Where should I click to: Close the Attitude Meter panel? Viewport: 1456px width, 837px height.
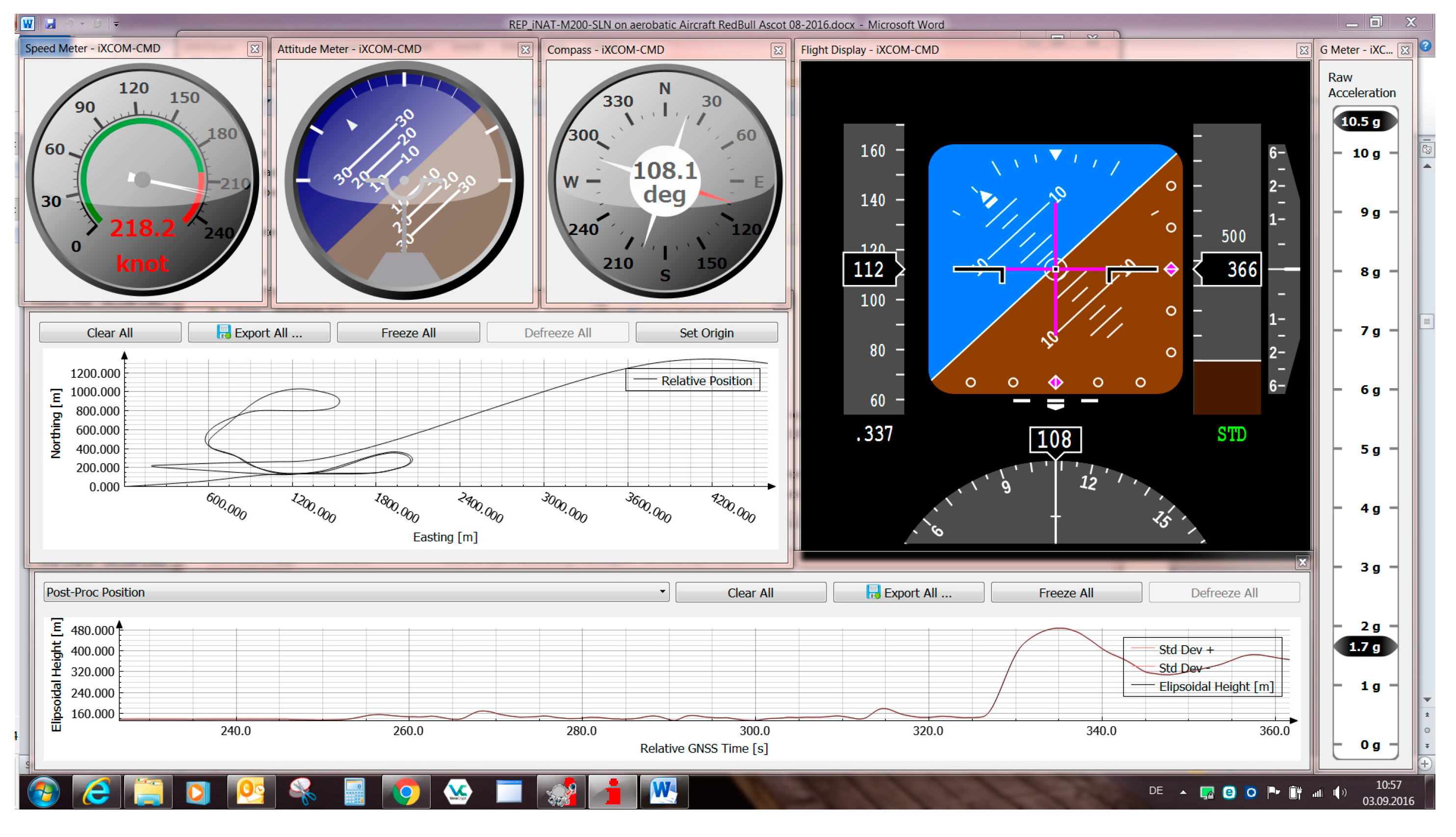click(x=525, y=50)
